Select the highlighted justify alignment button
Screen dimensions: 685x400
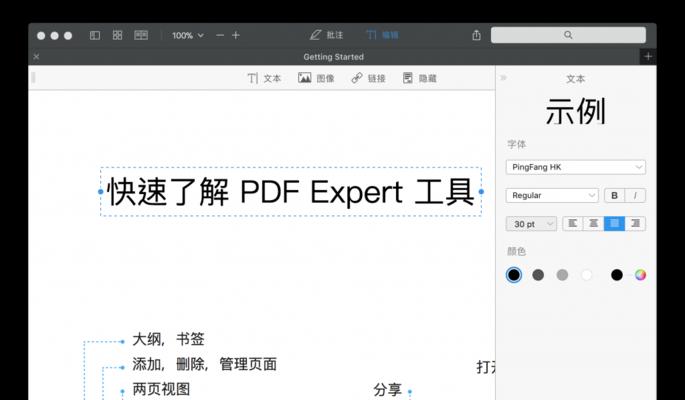coord(614,224)
